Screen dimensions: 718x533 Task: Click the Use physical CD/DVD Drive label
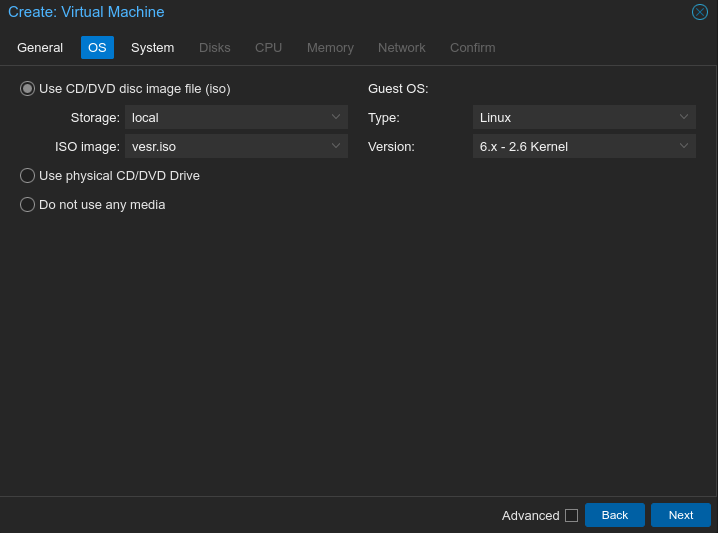(x=119, y=176)
